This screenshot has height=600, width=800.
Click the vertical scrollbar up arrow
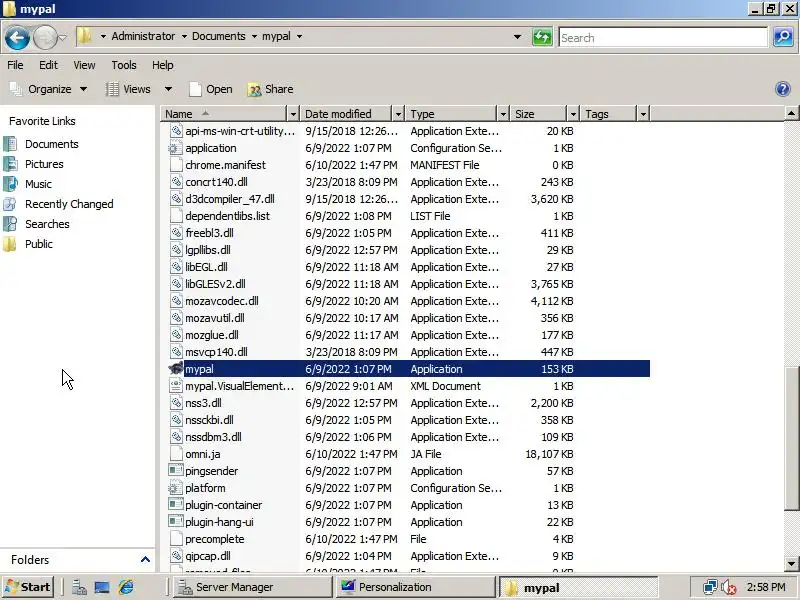[x=791, y=113]
